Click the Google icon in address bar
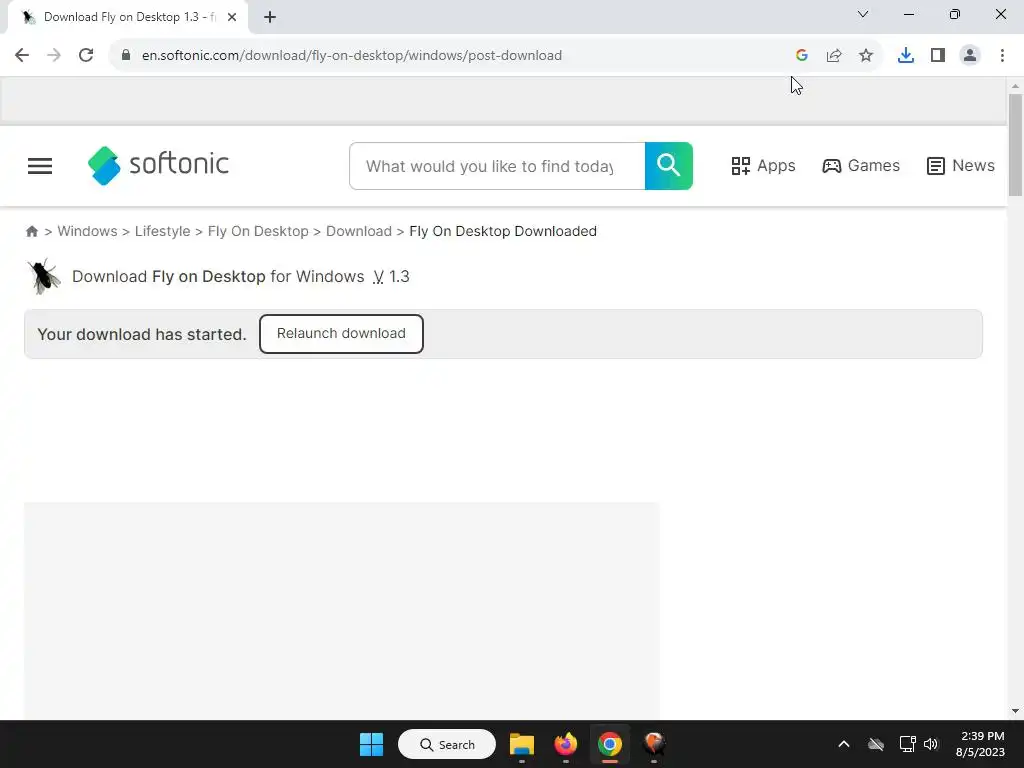The width and height of the screenshot is (1024, 768). click(802, 56)
